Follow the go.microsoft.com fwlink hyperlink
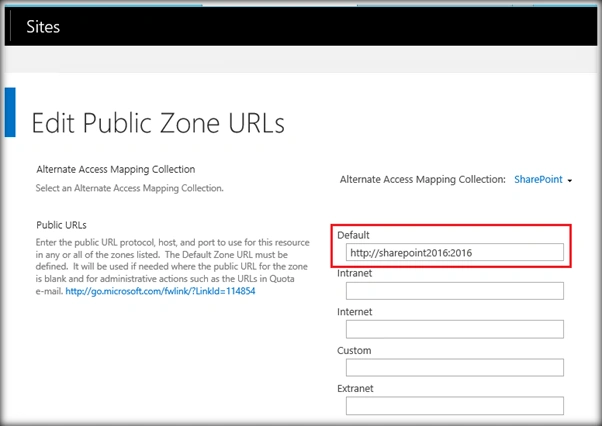602x426 pixels. coord(160,291)
